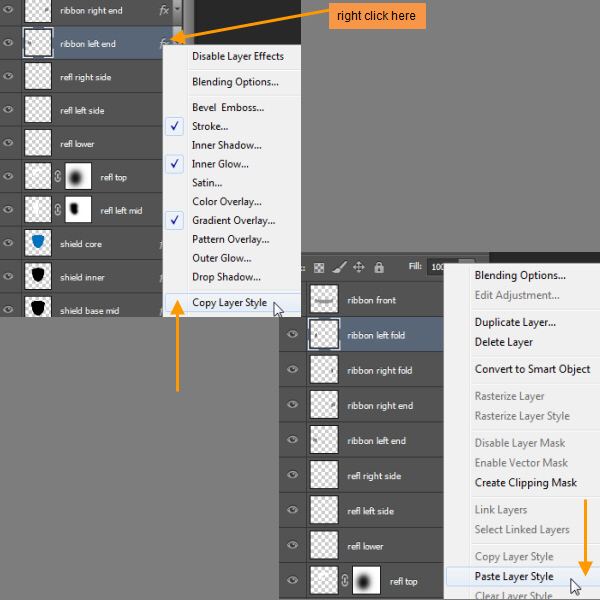This screenshot has height=600, width=600.
Task: Click the mask link icon on refl top layer in left panel
Action: click(x=56, y=177)
